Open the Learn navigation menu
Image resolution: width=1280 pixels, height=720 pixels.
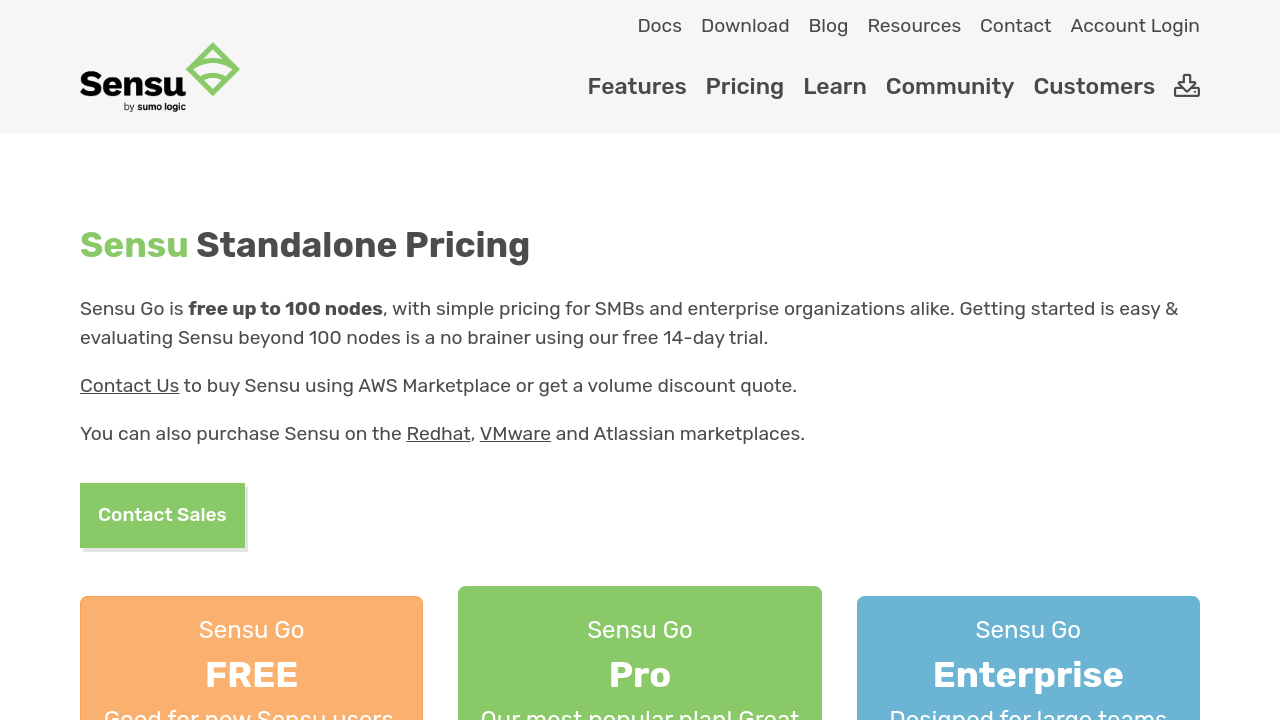pyautogui.click(x=835, y=87)
